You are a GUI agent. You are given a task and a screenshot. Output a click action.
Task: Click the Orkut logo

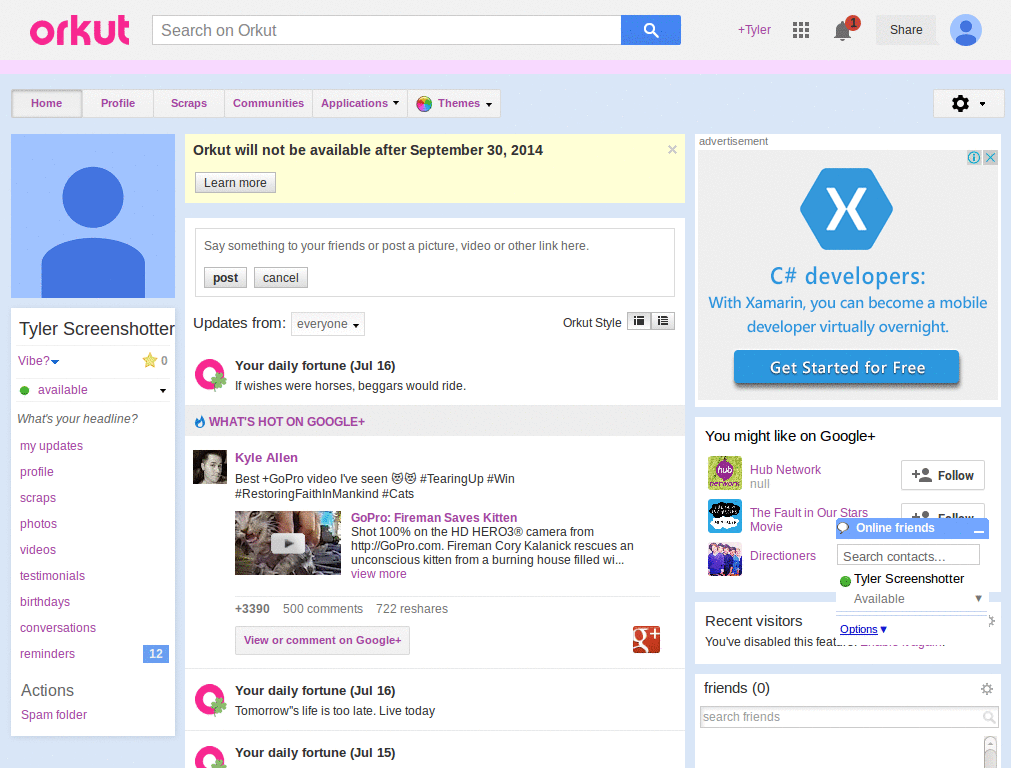point(80,30)
